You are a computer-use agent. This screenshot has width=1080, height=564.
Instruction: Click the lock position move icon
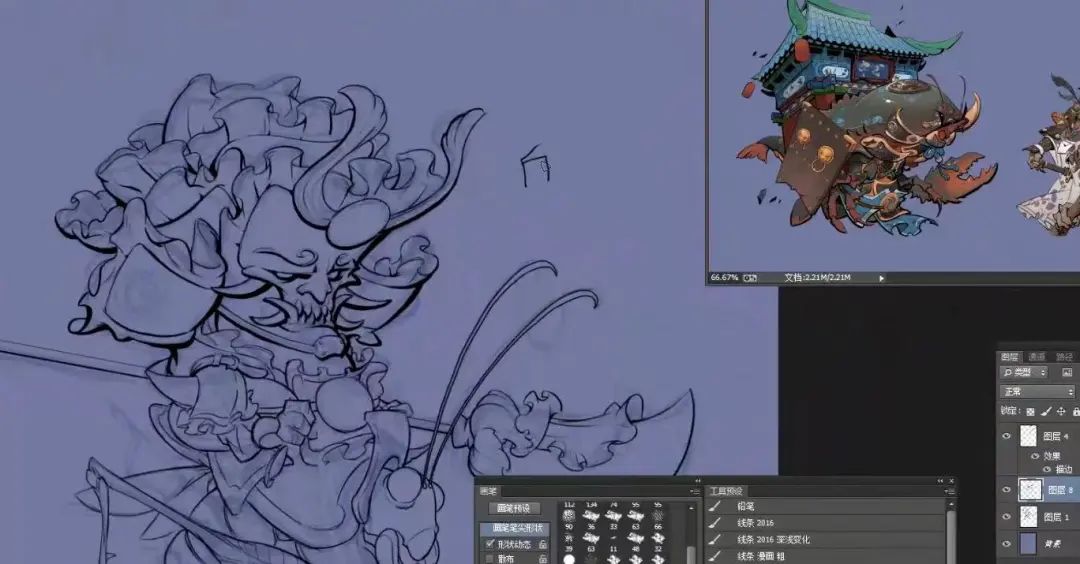1061,411
